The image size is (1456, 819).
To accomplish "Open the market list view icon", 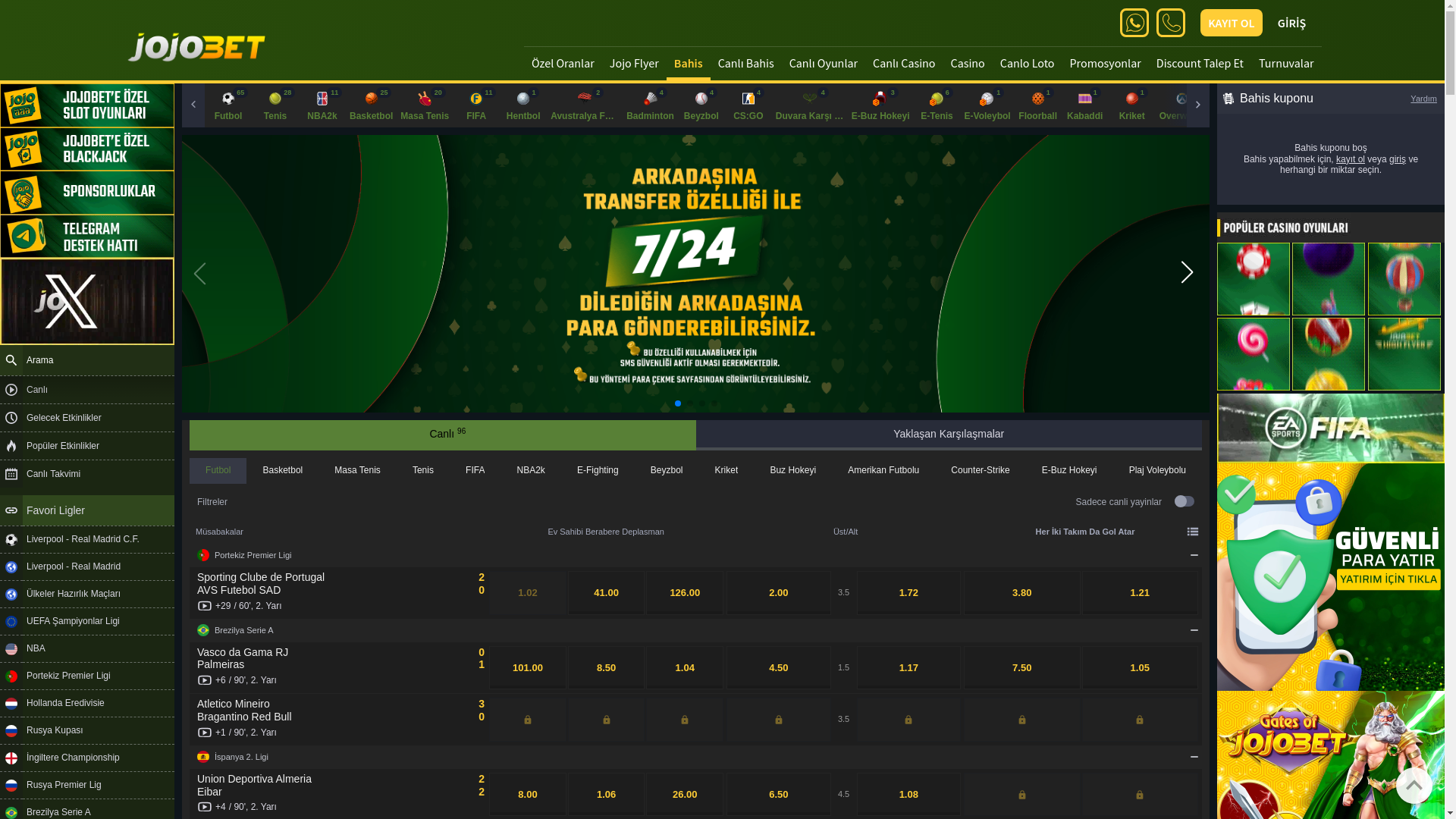I will [x=1193, y=532].
